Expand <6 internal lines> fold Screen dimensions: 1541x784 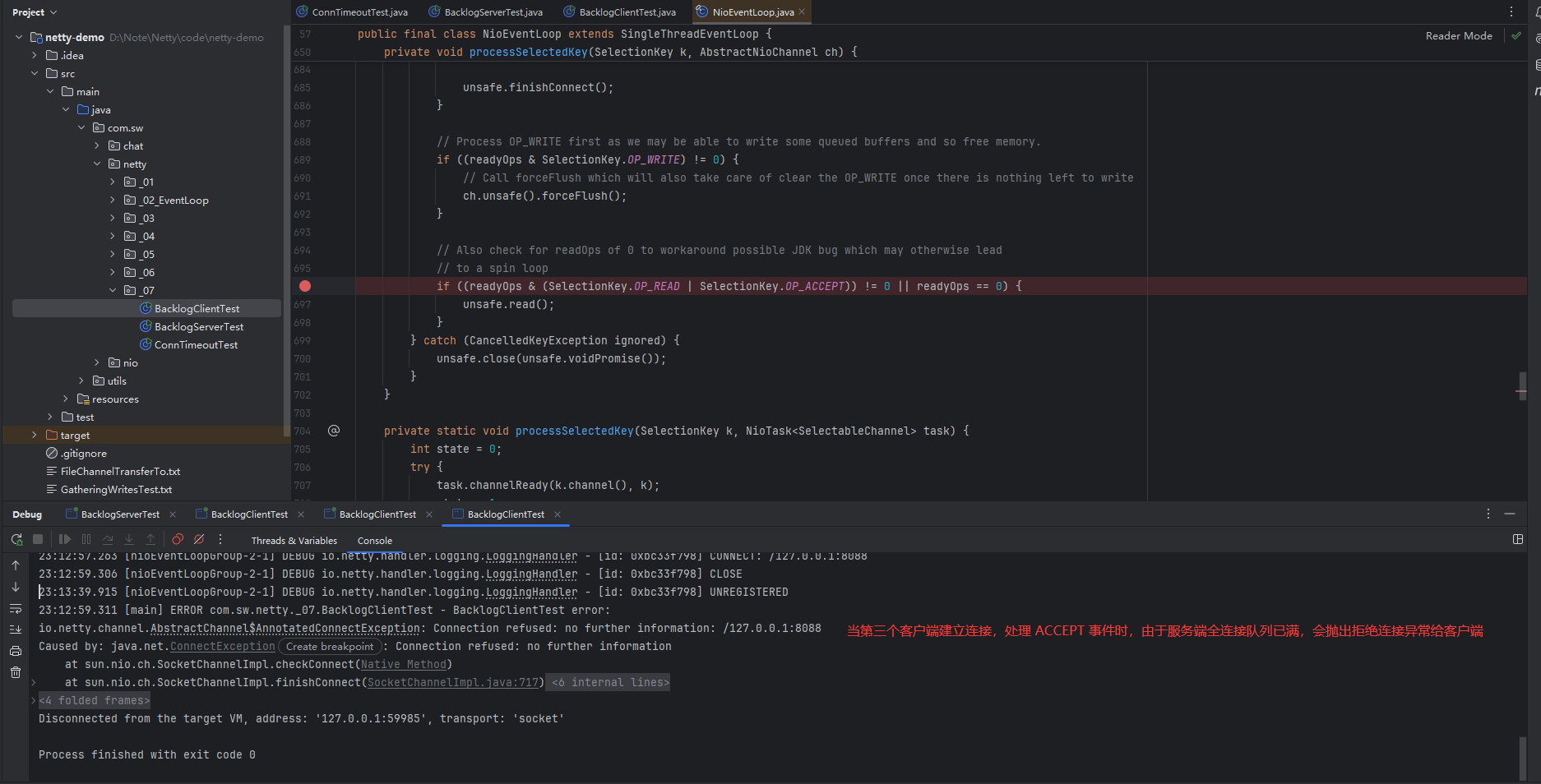[609, 682]
